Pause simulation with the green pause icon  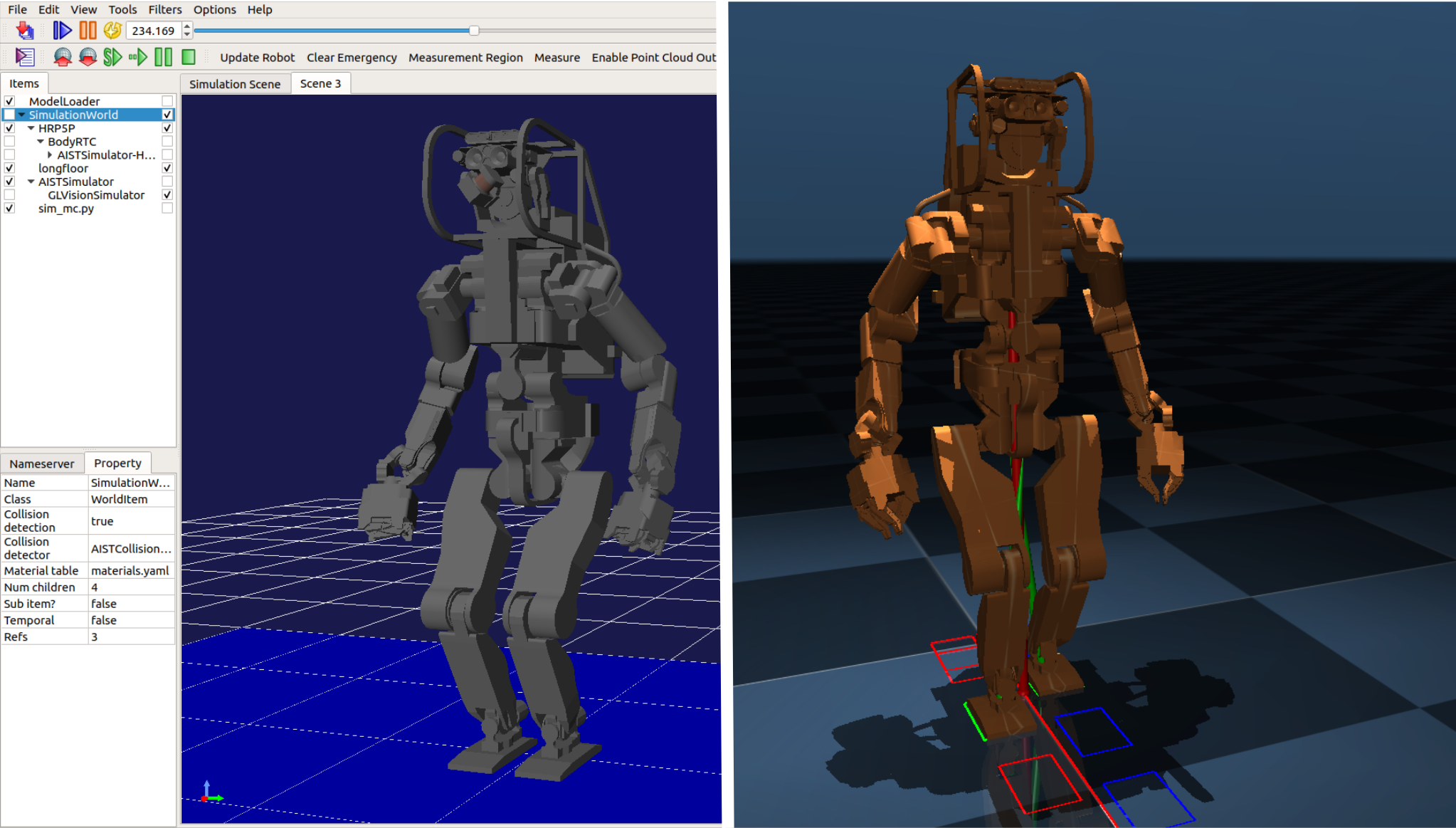(x=163, y=57)
